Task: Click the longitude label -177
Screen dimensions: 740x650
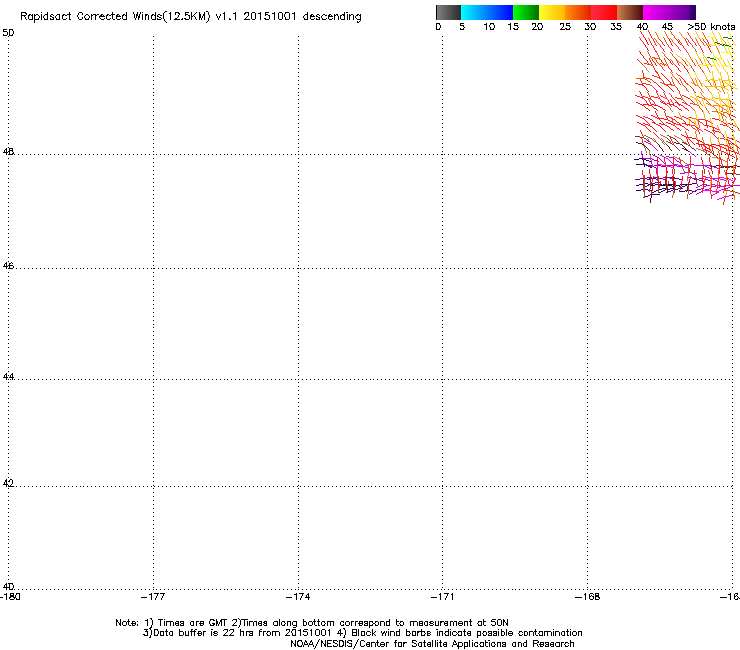Action: click(153, 597)
